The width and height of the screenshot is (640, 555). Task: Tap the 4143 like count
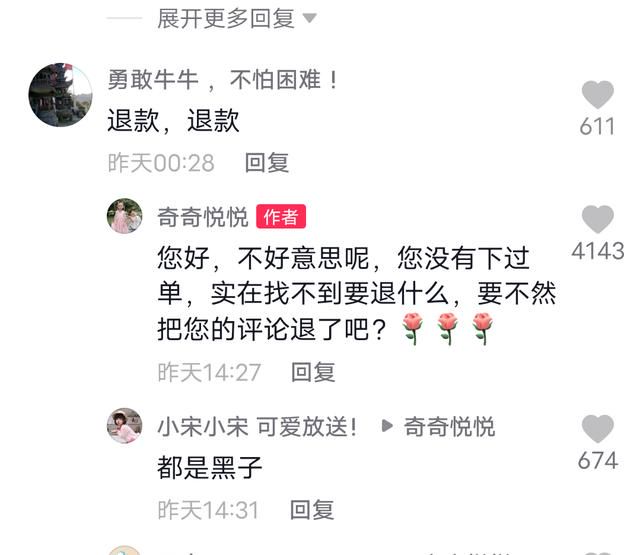(x=598, y=251)
